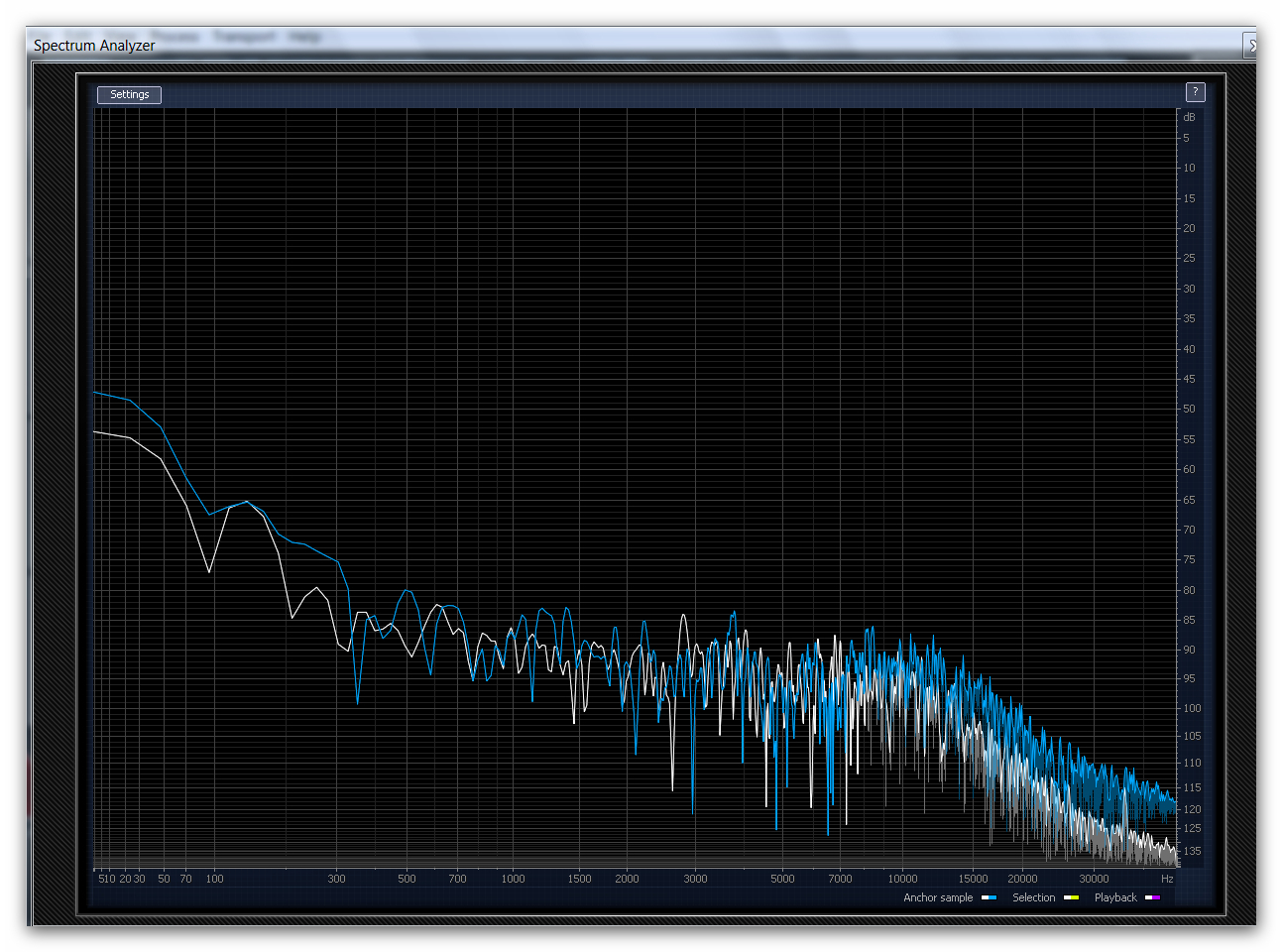Open the blurred Process menu
This screenshot has height=952, width=1282.
(x=175, y=37)
